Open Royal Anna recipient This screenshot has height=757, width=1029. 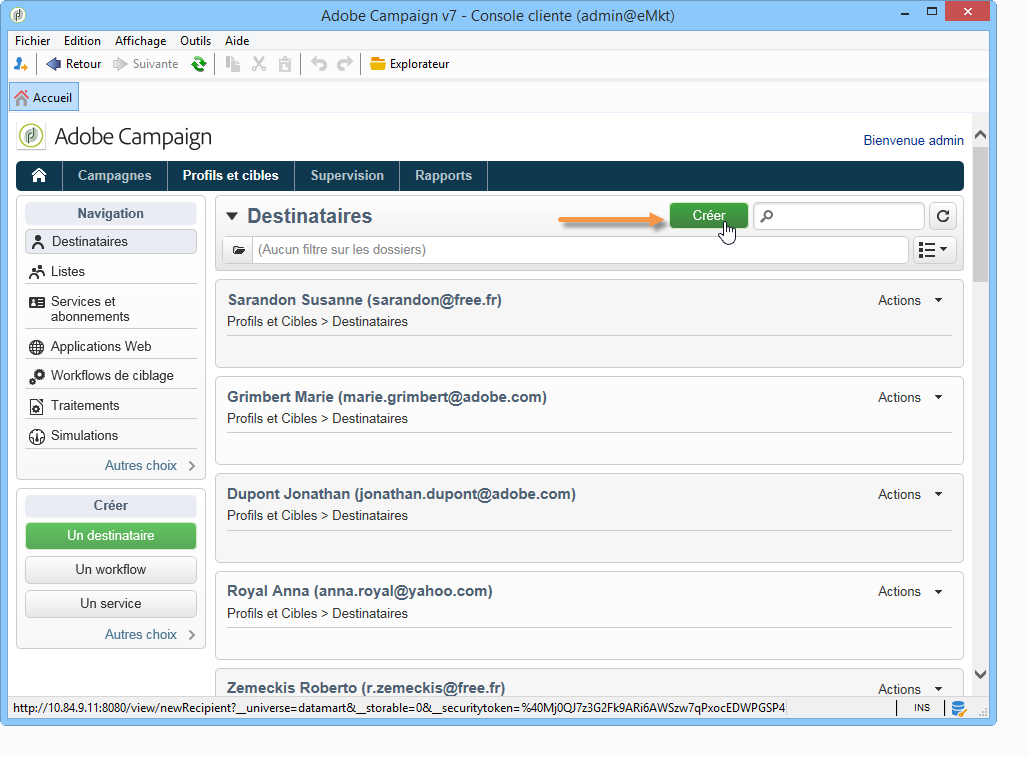(360, 591)
